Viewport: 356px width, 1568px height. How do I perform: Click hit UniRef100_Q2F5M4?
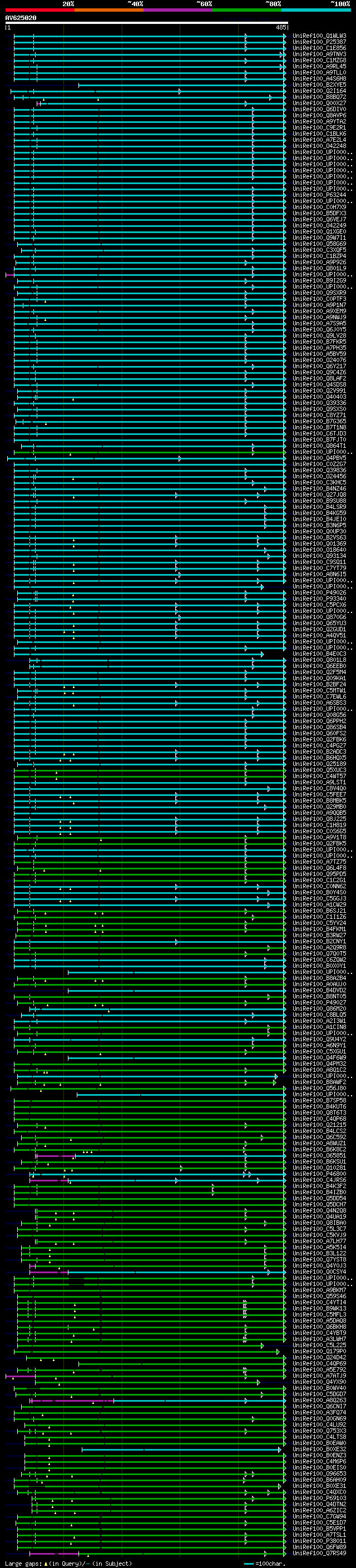point(319,672)
